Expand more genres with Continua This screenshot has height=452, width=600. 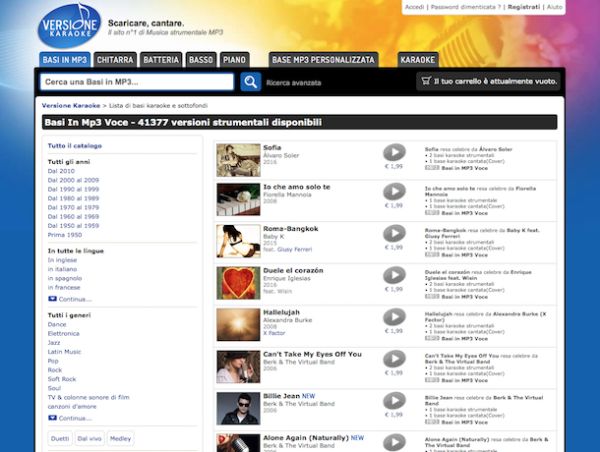click(x=69, y=418)
